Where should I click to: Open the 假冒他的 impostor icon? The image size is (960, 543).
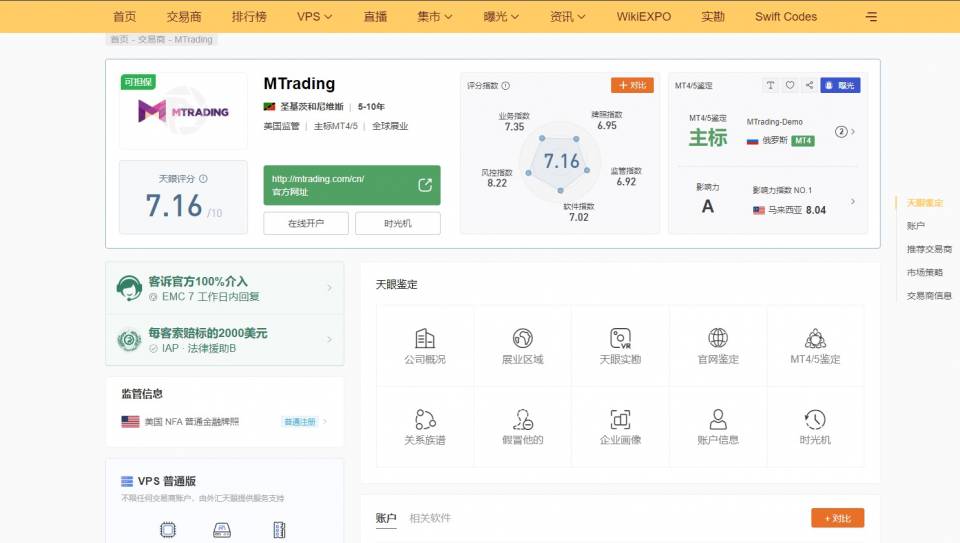click(x=522, y=419)
